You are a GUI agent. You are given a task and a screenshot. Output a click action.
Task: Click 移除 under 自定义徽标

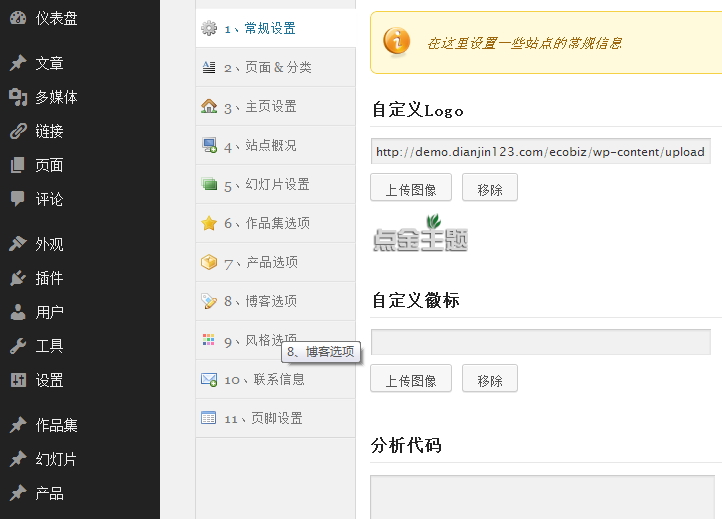490,379
